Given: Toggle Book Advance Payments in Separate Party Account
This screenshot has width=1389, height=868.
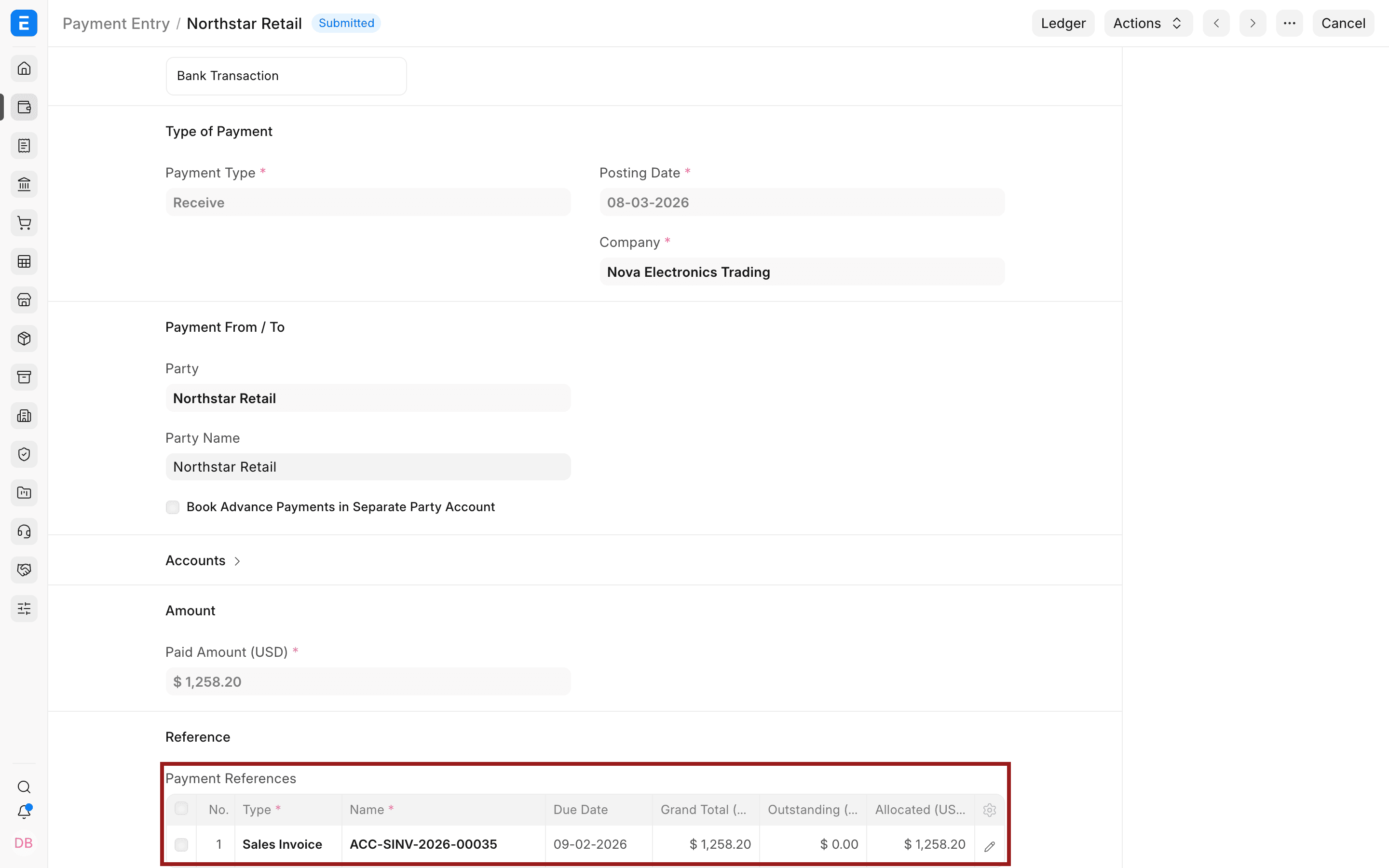Looking at the screenshot, I should (x=173, y=507).
